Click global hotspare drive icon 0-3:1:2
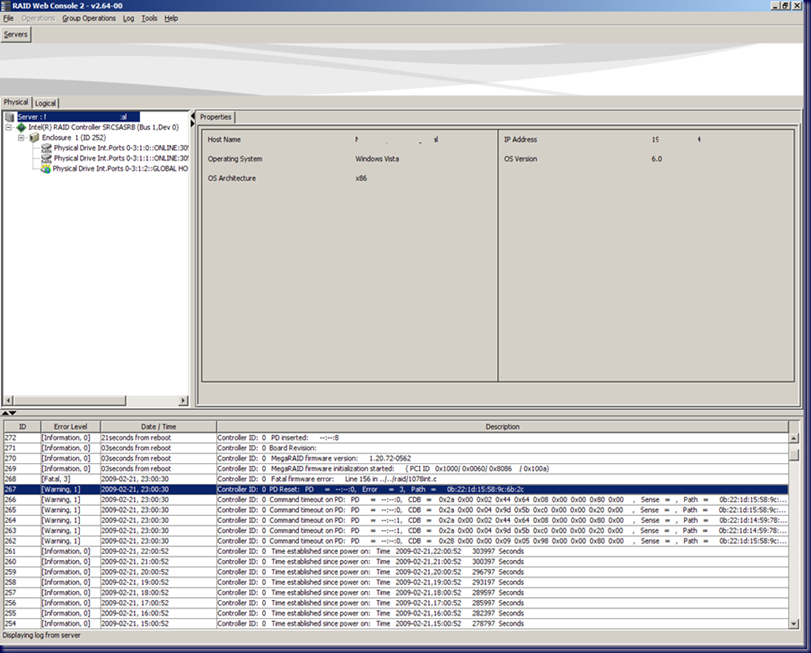 click(x=46, y=169)
